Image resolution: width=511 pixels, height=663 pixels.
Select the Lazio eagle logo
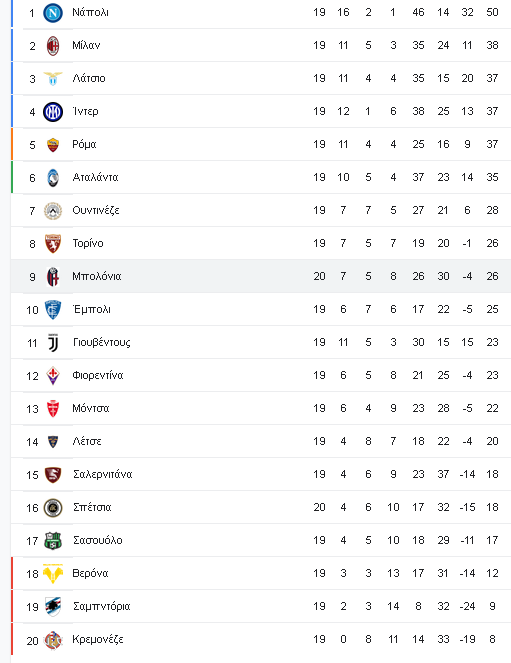pyautogui.click(x=53, y=79)
